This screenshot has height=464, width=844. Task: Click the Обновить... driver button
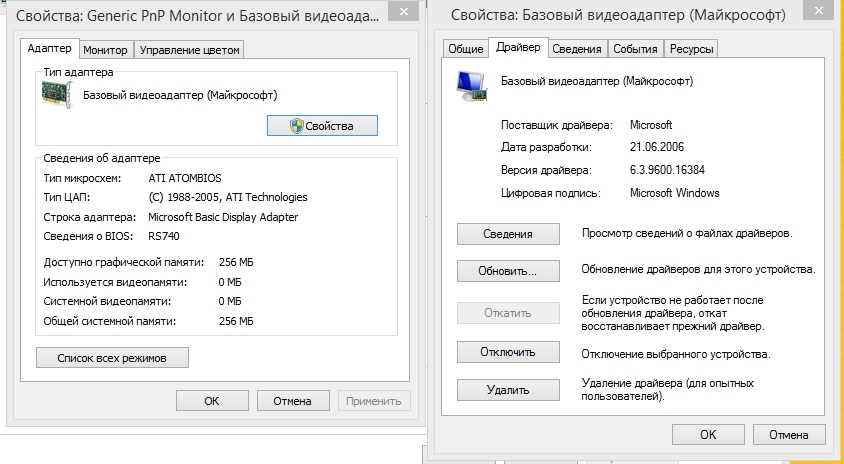508,271
